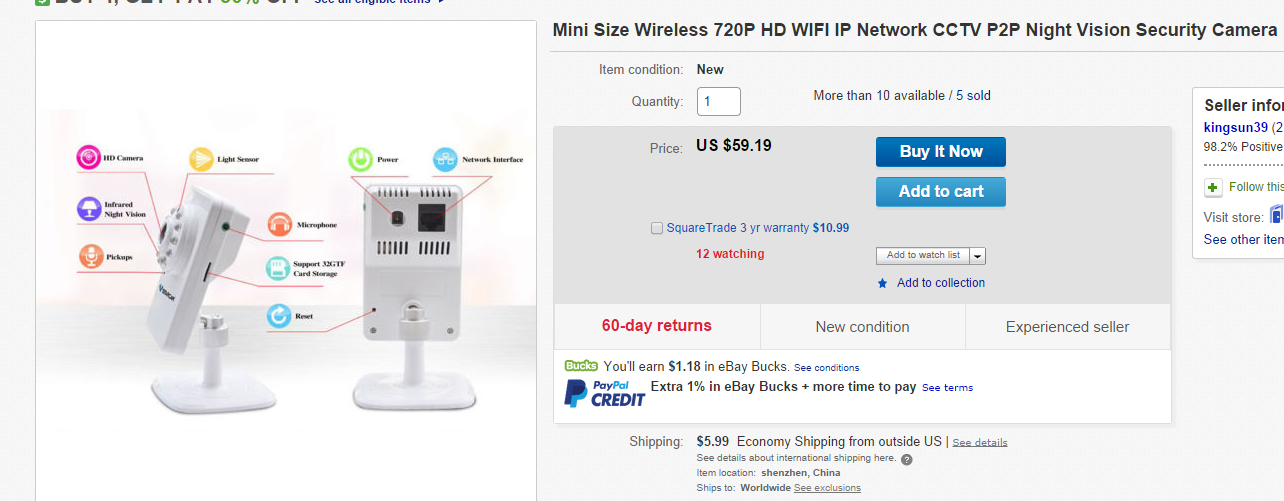1284x501 pixels.
Task: Click the pink HD Camera icon
Action: point(89,157)
